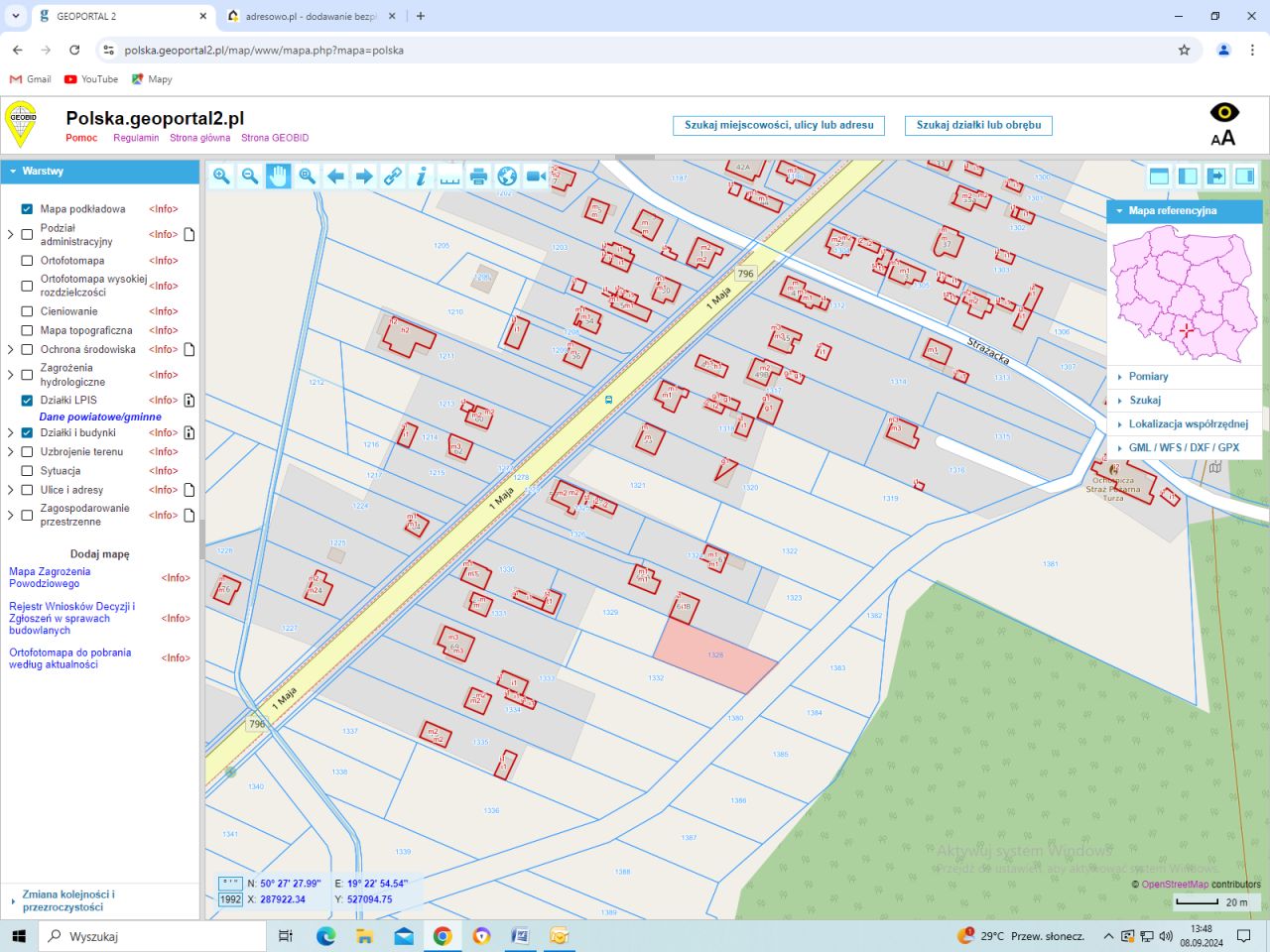Viewport: 1270px width, 952px height.
Task: Click the left panel arrow layout icon
Action: tap(1216, 177)
